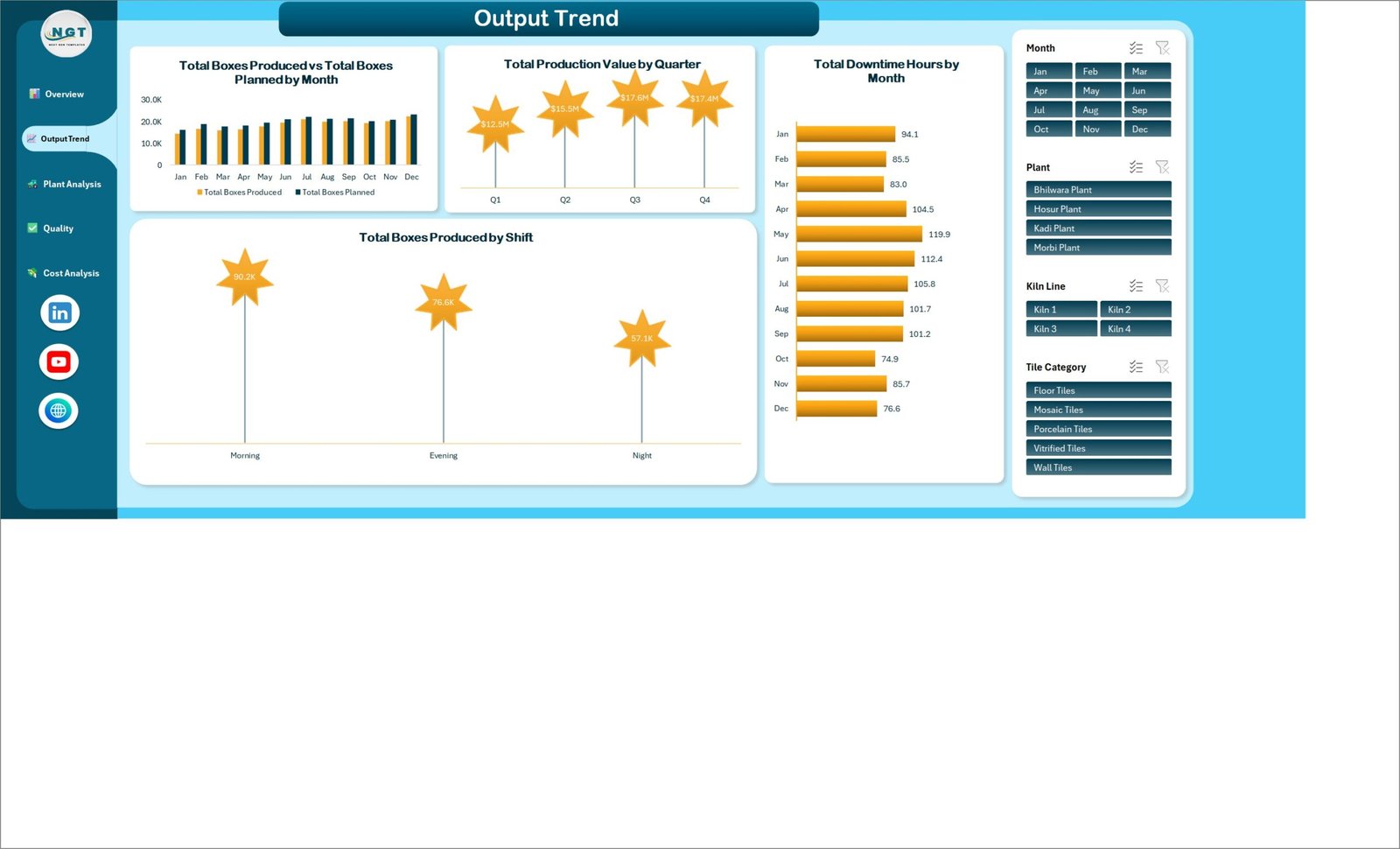Enable multi-select on Tile Category slicer
The height and width of the screenshot is (849, 1400).
[1136, 367]
